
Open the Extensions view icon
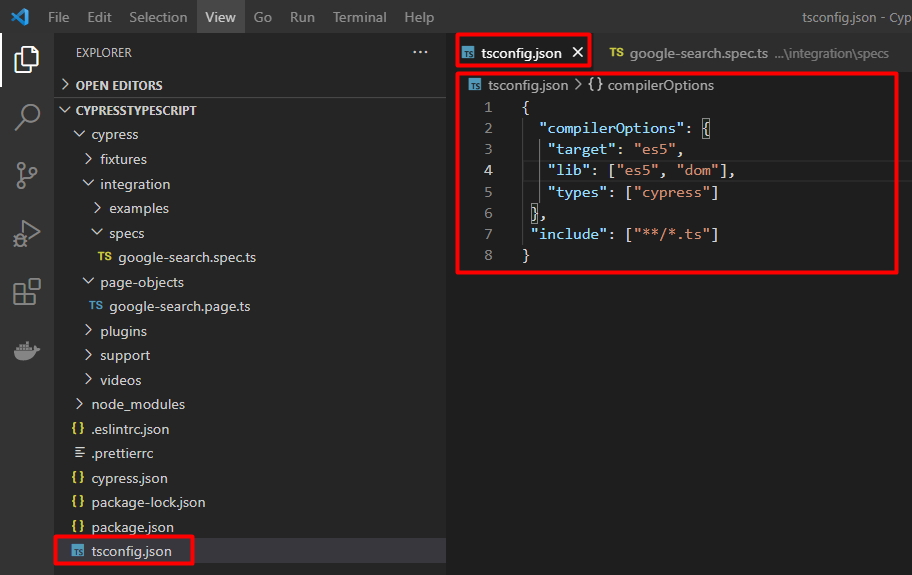[27, 292]
